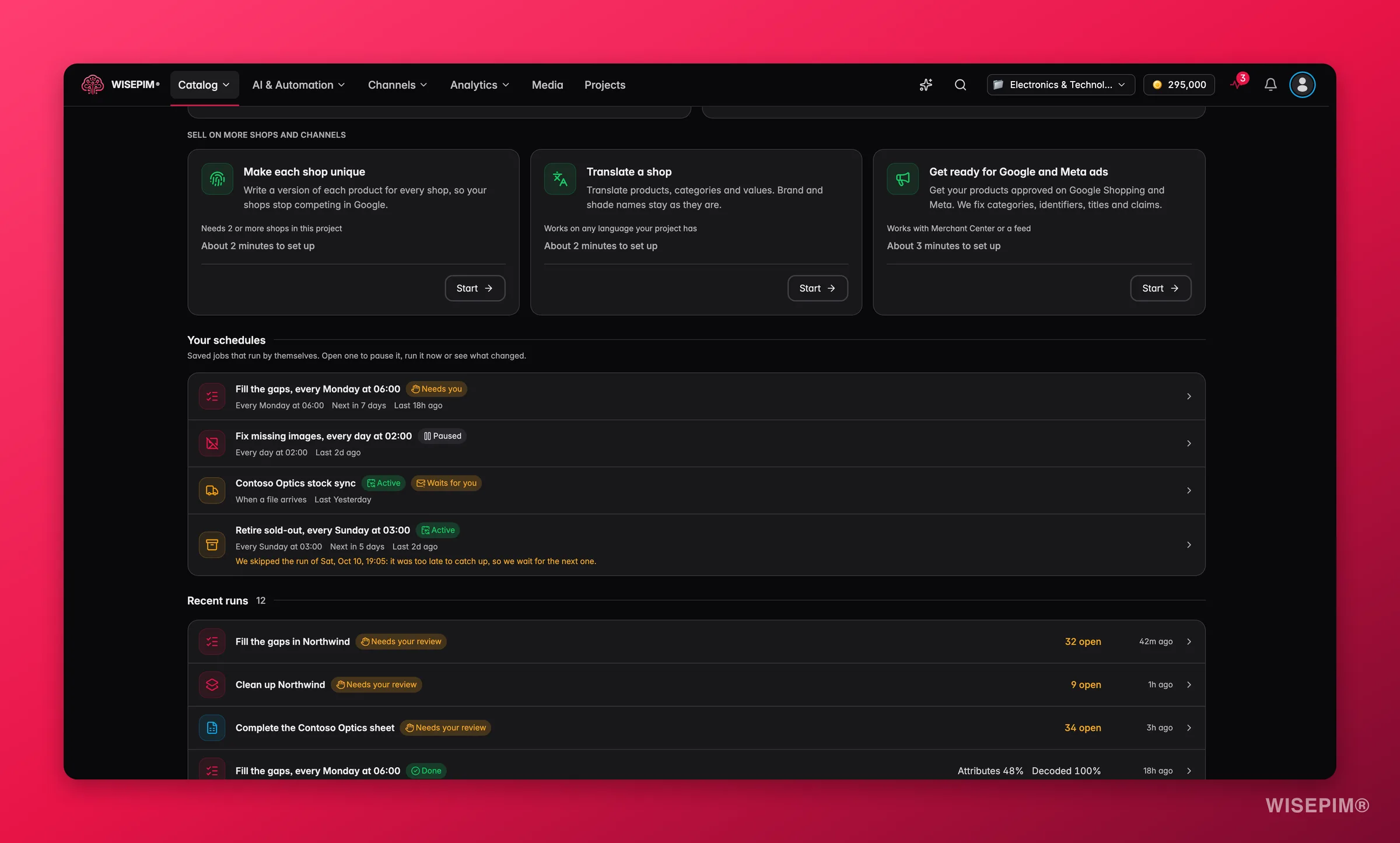Start the Google and Meta ads setup
Image resolution: width=1400 pixels, height=843 pixels.
[x=1160, y=288]
